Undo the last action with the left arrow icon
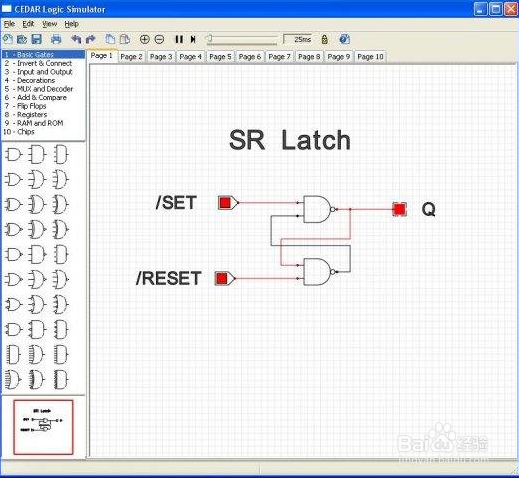Image resolution: width=519 pixels, height=478 pixels. pos(76,39)
